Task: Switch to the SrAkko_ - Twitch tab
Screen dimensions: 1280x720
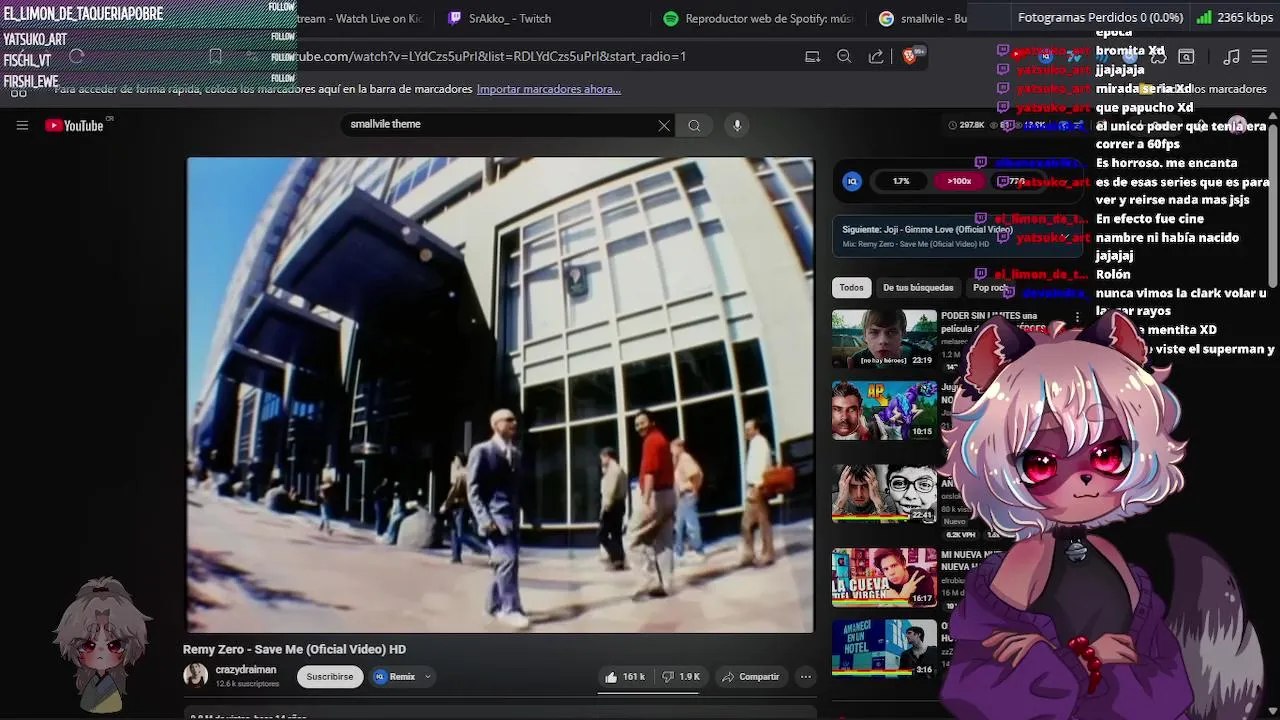Action: coord(509,18)
